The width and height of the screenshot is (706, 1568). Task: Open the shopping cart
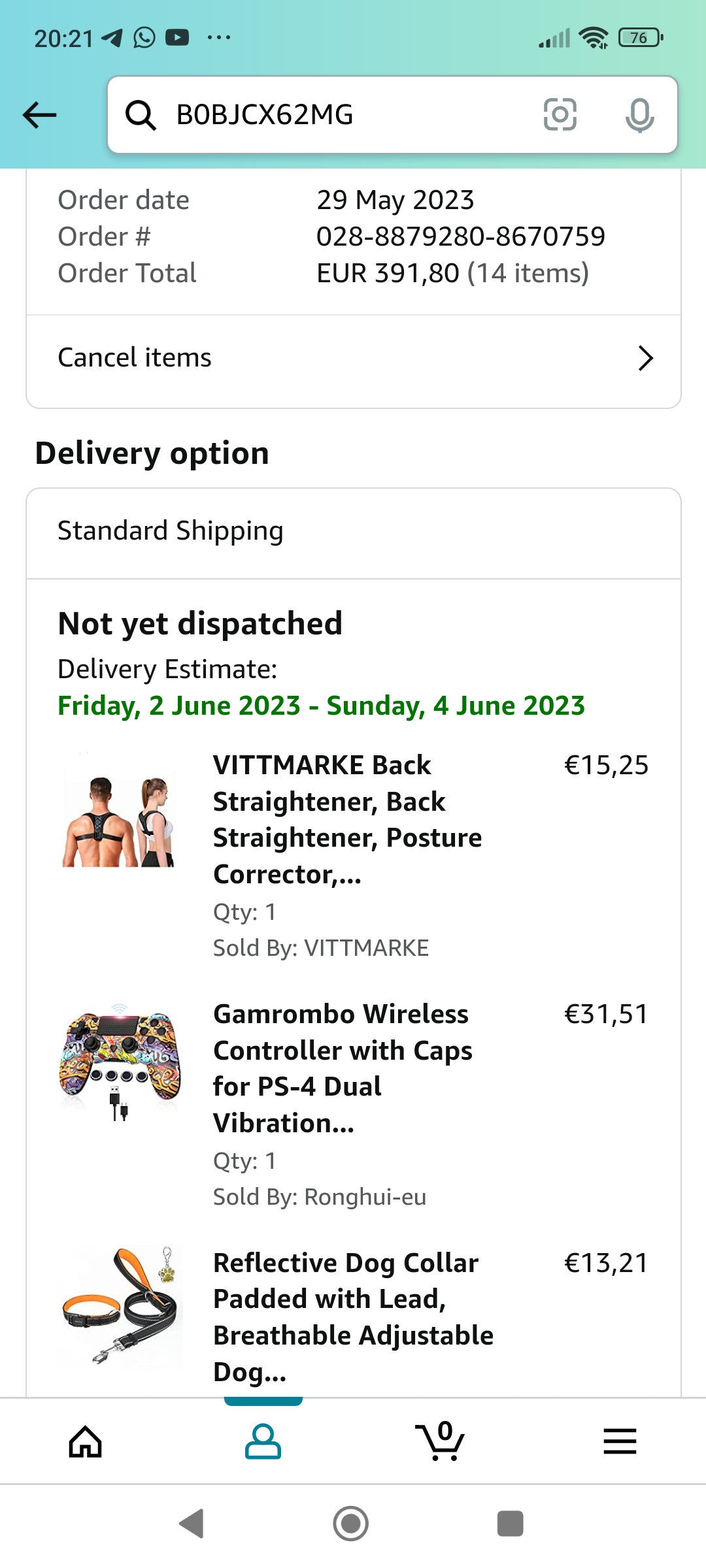(441, 1442)
